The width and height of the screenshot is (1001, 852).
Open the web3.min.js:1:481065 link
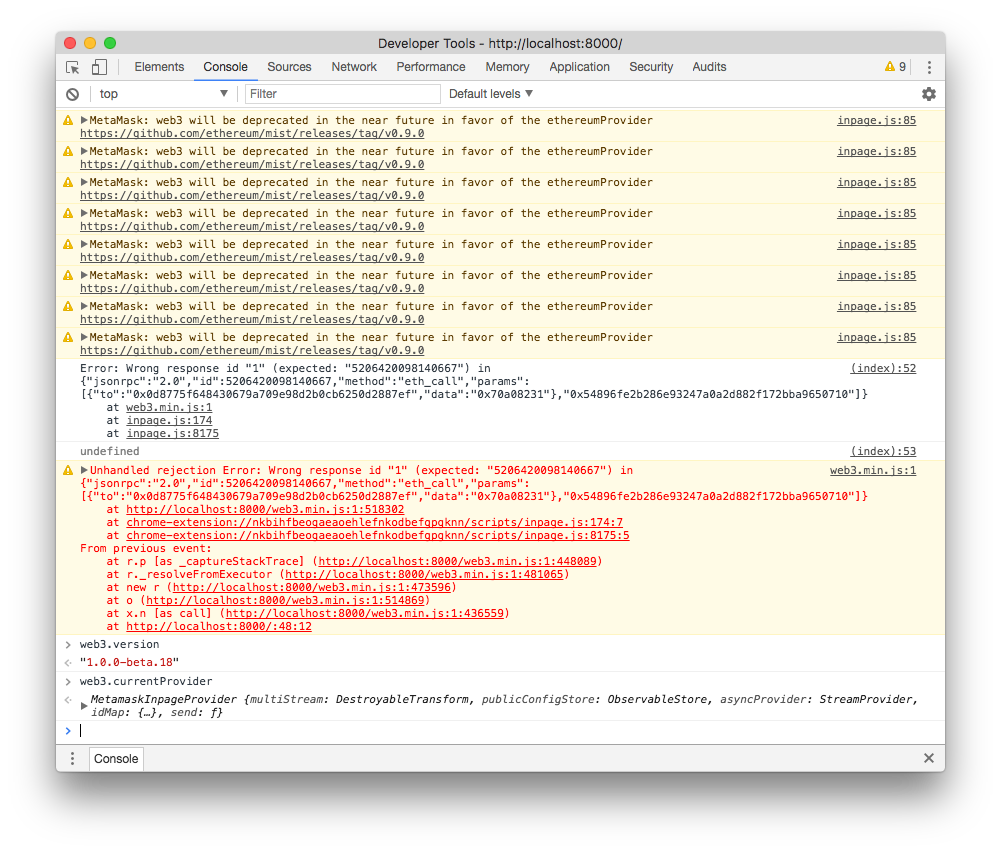pos(425,574)
